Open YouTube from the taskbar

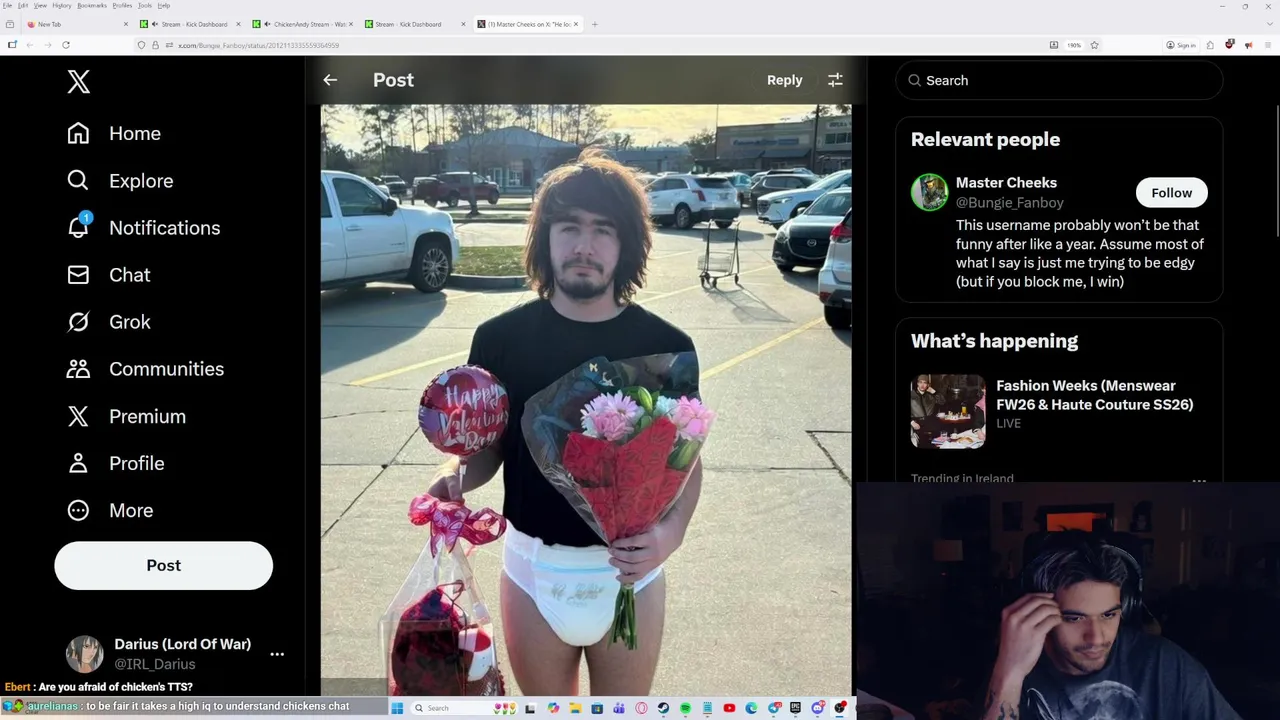tap(729, 708)
